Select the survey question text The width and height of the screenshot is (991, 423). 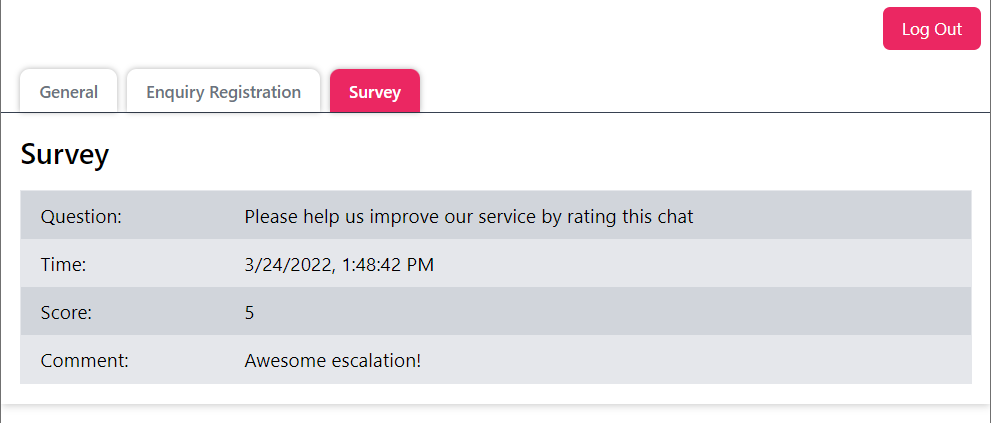tap(468, 216)
